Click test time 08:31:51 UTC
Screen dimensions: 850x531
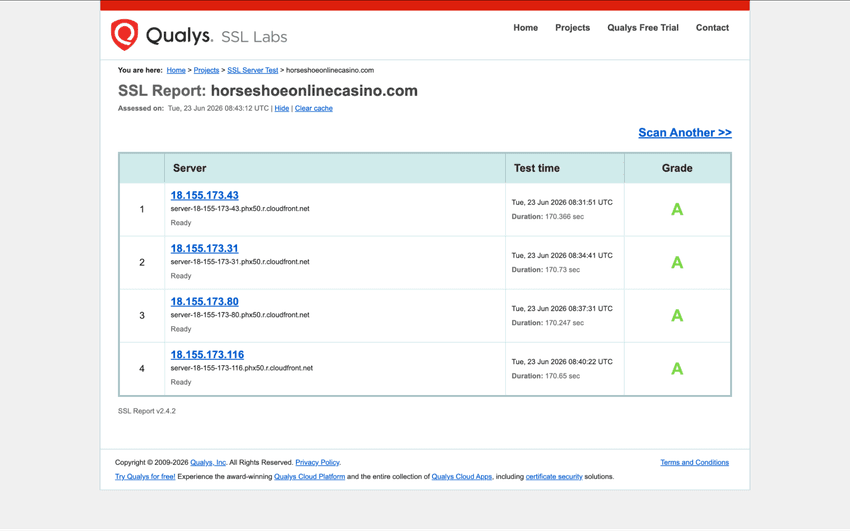tap(562, 203)
